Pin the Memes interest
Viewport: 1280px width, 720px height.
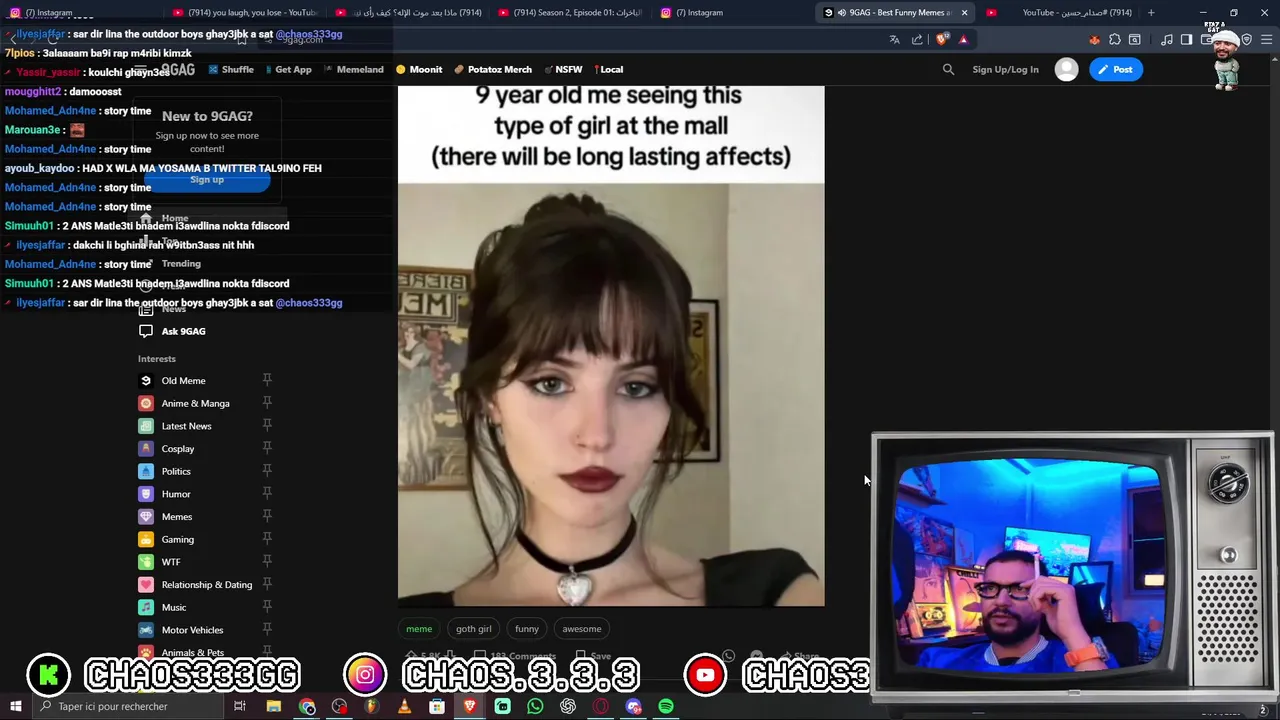[267, 516]
